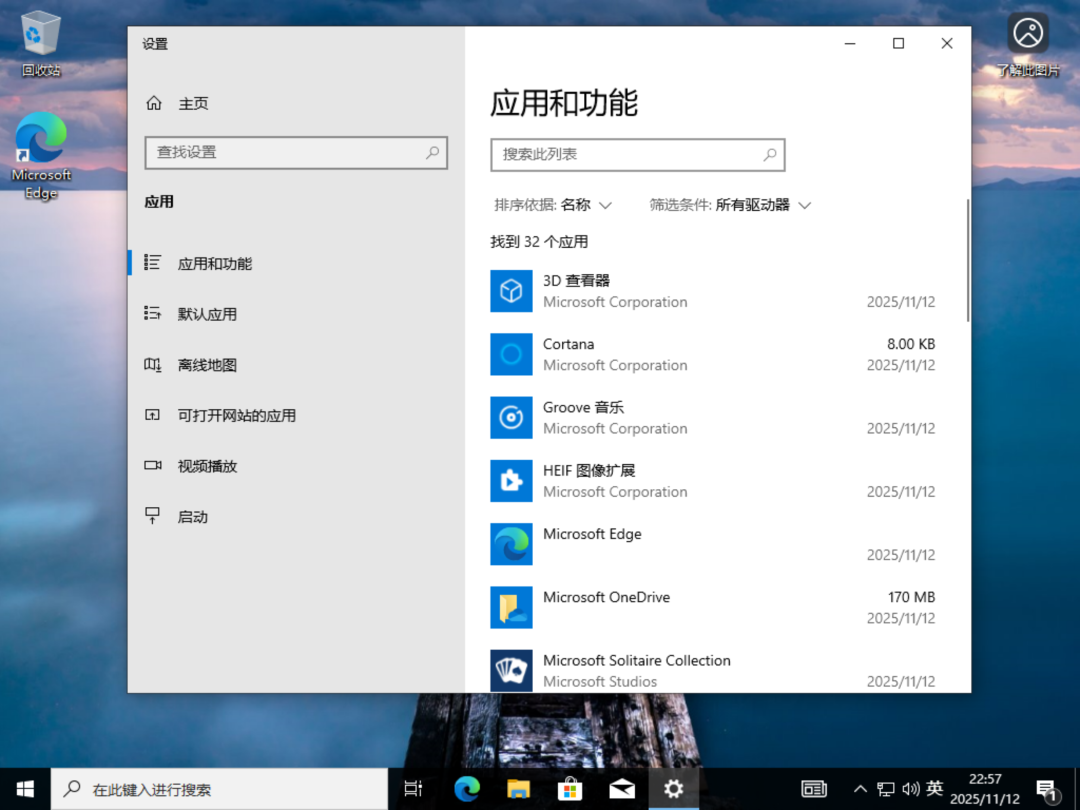Open File Explorer from the taskbar
The height and width of the screenshot is (810, 1080).
tap(518, 789)
